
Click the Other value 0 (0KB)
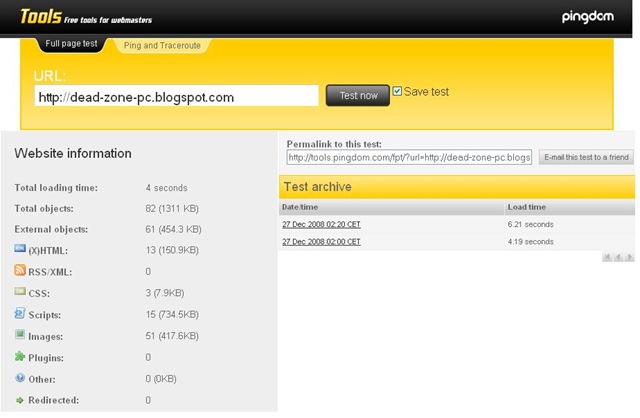point(161,379)
